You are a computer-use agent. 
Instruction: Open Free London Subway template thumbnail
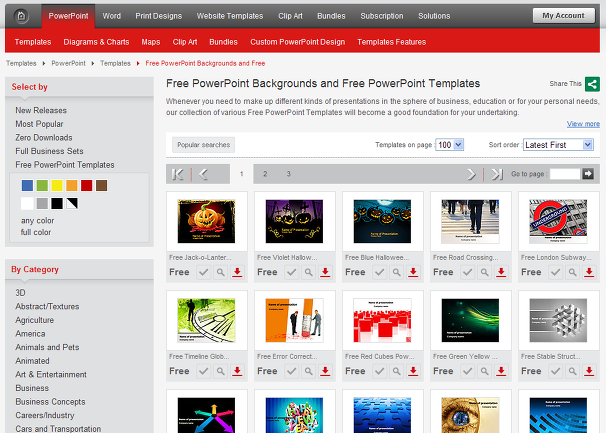click(x=558, y=222)
